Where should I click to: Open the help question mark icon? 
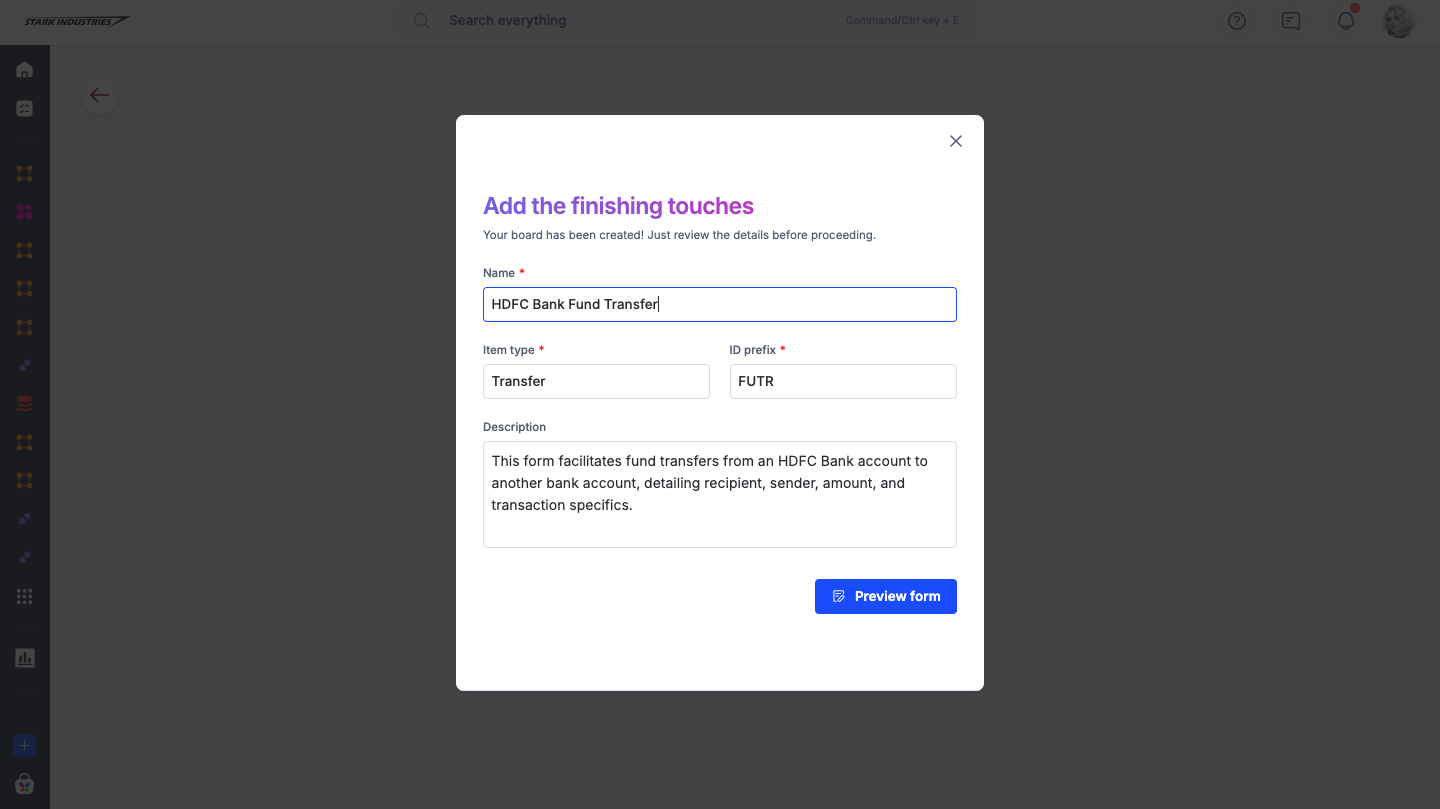pyautogui.click(x=1237, y=21)
